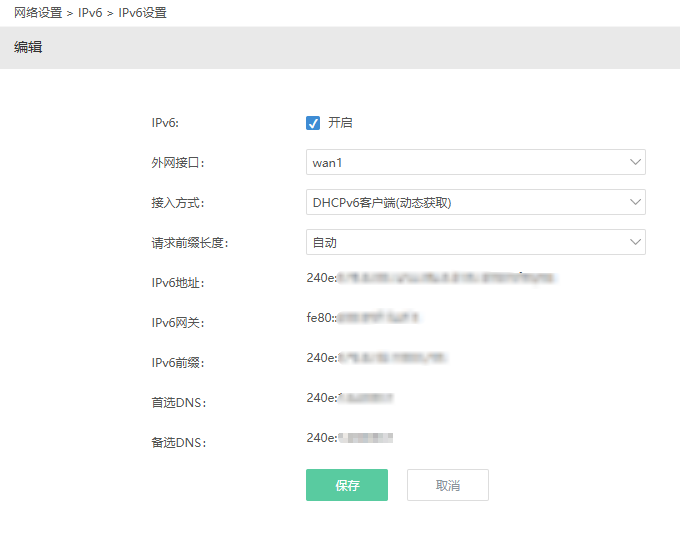
Task: Toggle the IPv6 开启 checkbox
Action: (313, 123)
